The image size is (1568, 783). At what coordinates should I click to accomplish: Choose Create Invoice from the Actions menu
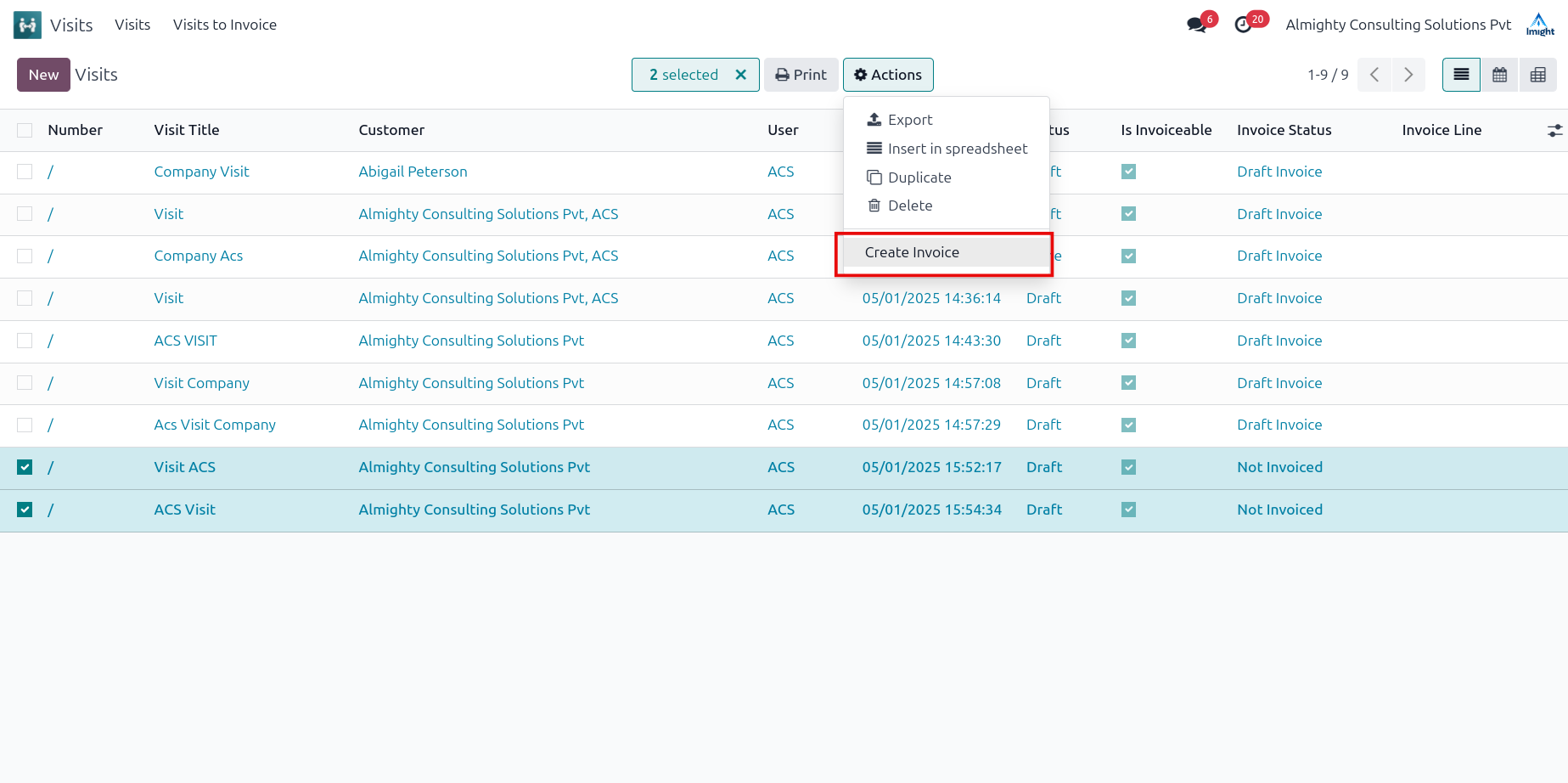pos(912,252)
